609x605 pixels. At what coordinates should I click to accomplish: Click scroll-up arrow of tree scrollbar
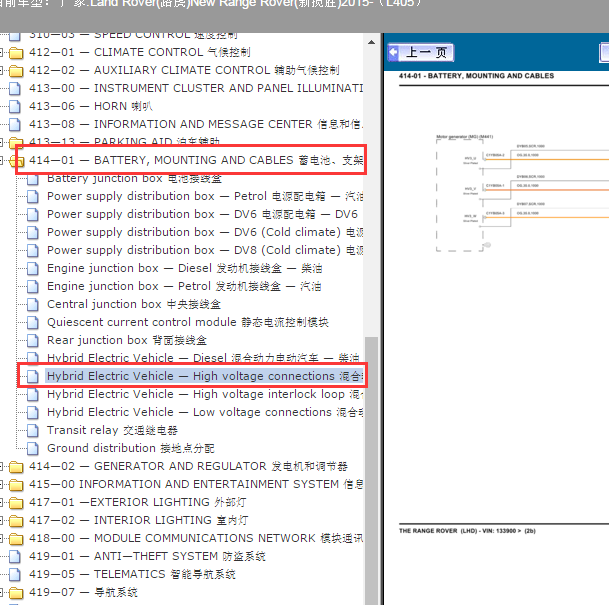(x=371, y=42)
